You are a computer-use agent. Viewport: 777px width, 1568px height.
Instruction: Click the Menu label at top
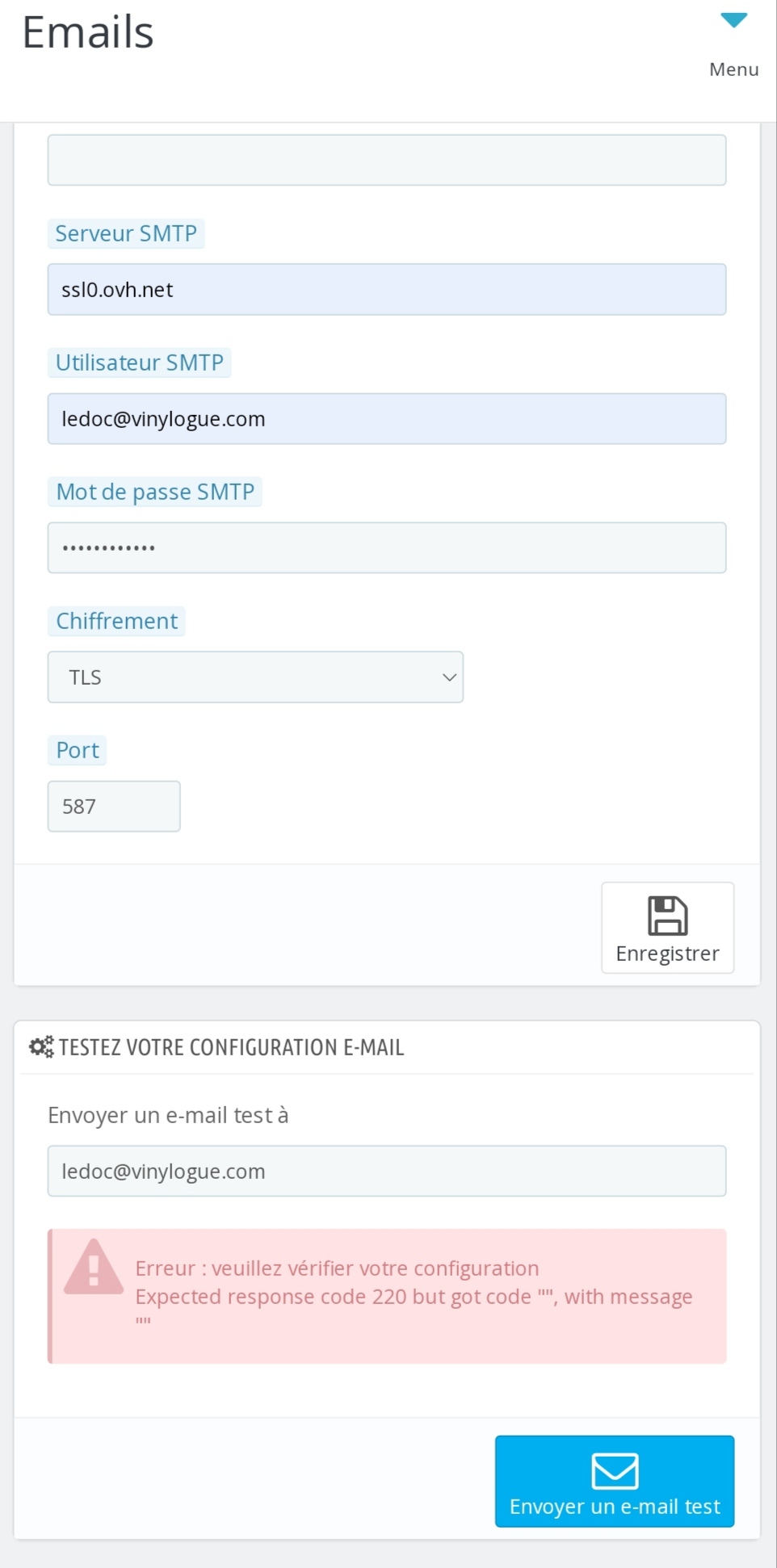pyautogui.click(x=733, y=69)
